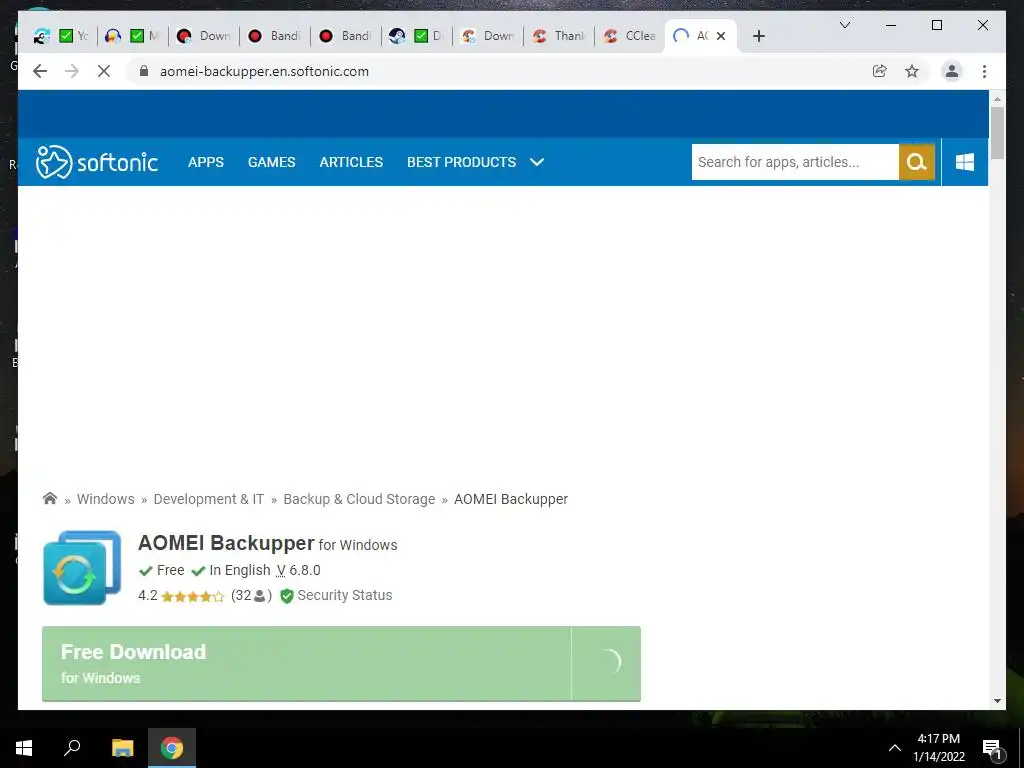Click the Windows platform icon in Softonic header
Image resolution: width=1024 pixels, height=768 pixels.
pos(965,162)
